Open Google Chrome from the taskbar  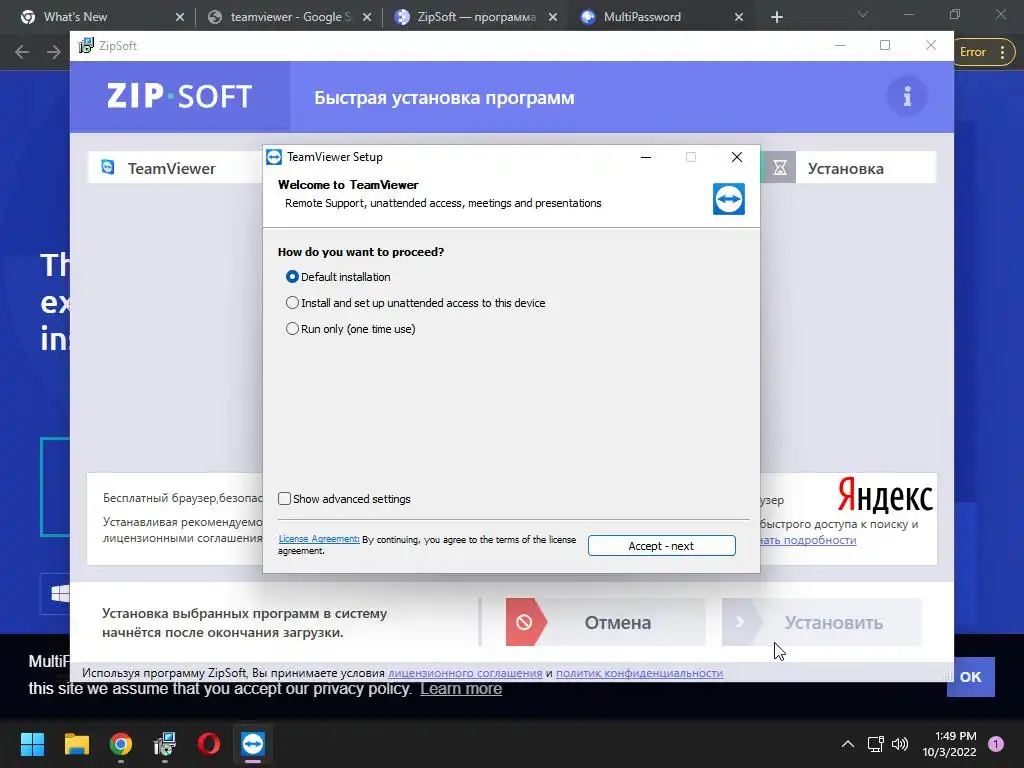click(x=121, y=744)
